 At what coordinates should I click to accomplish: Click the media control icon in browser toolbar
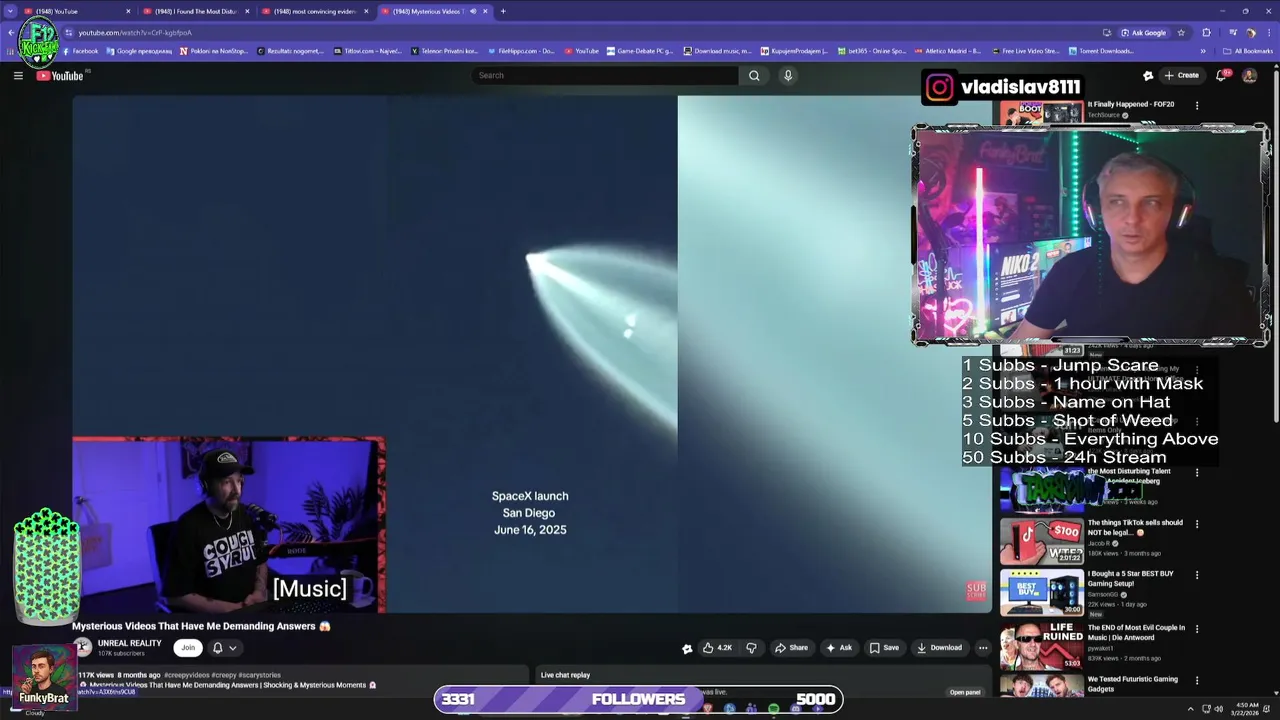coord(1234,32)
